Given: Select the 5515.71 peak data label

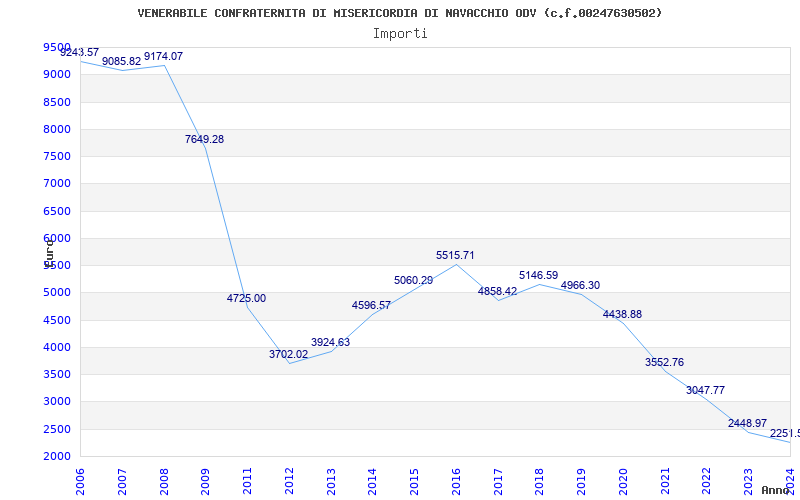Looking at the screenshot, I should [x=455, y=256].
